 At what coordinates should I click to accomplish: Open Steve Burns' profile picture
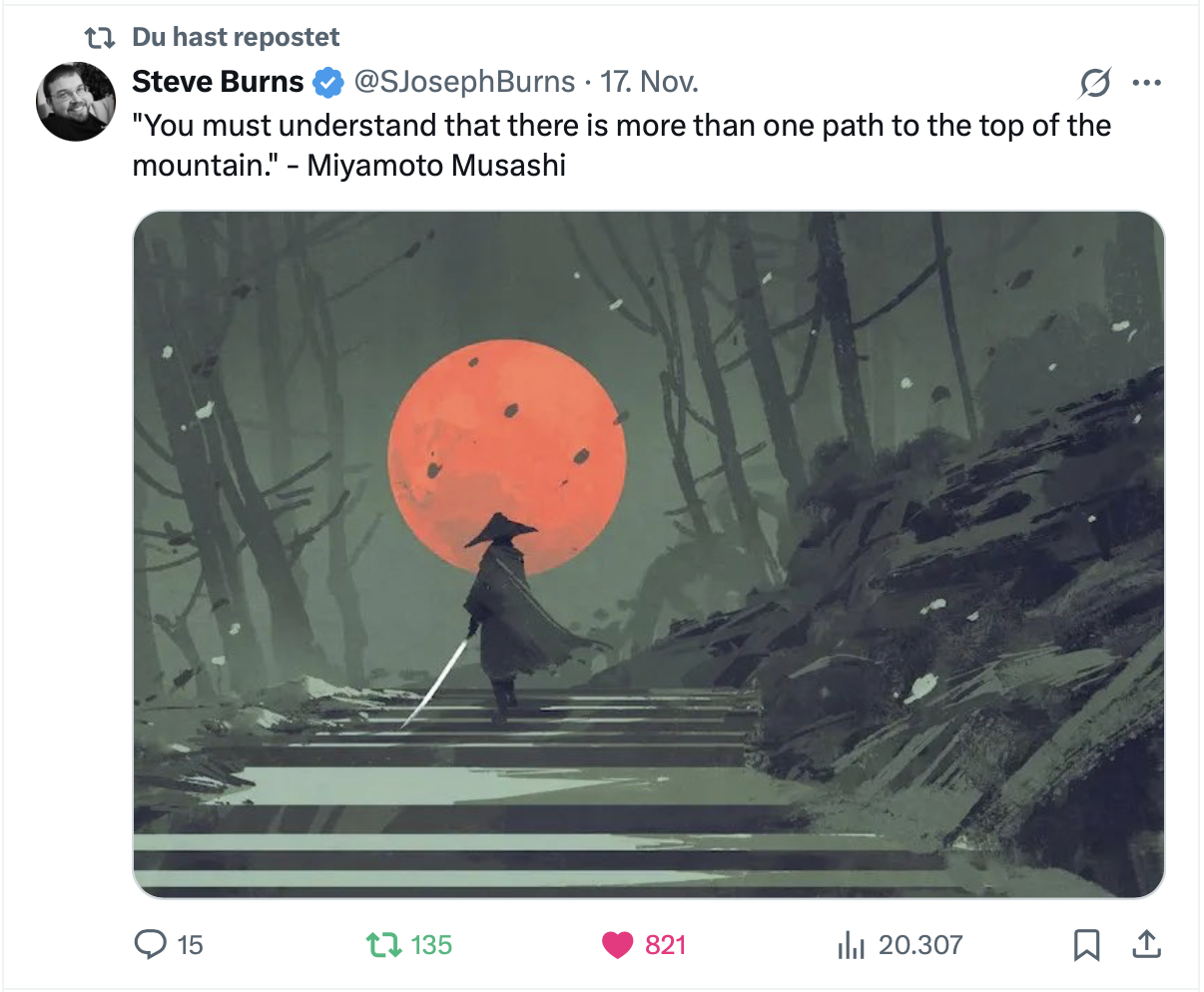point(77,102)
